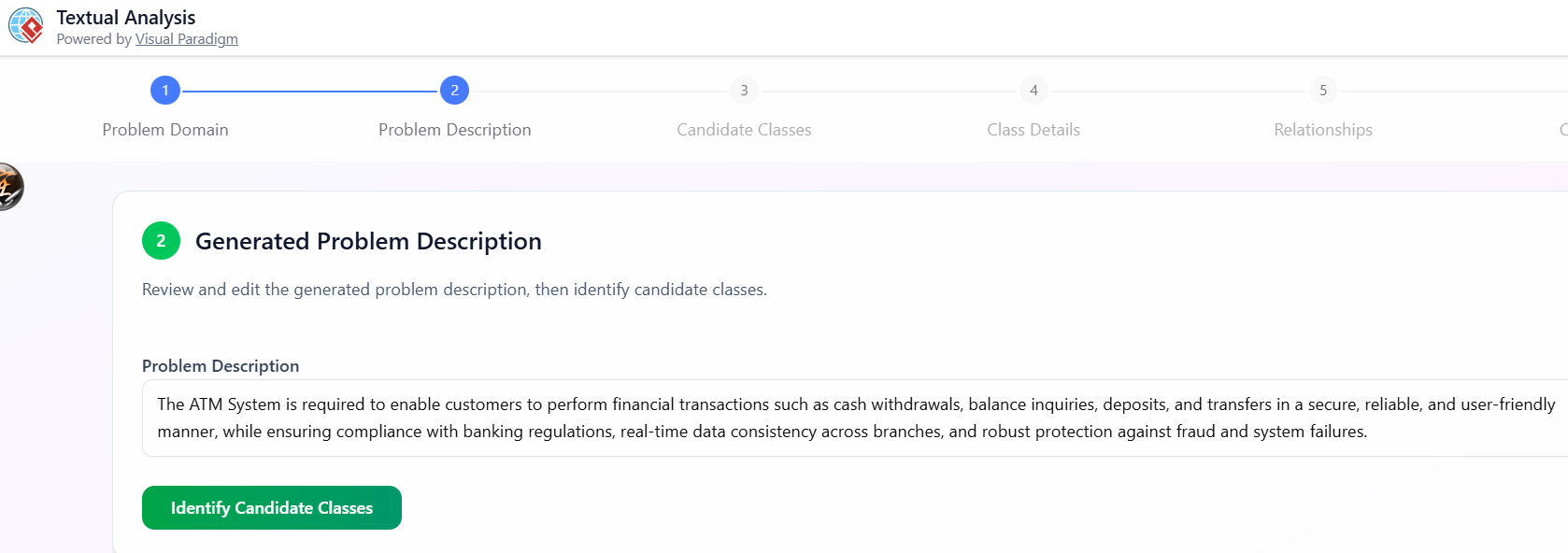Viewport: 1568px width, 553px height.
Task: Click the blue progress line between steps
Action: [x=310, y=92]
